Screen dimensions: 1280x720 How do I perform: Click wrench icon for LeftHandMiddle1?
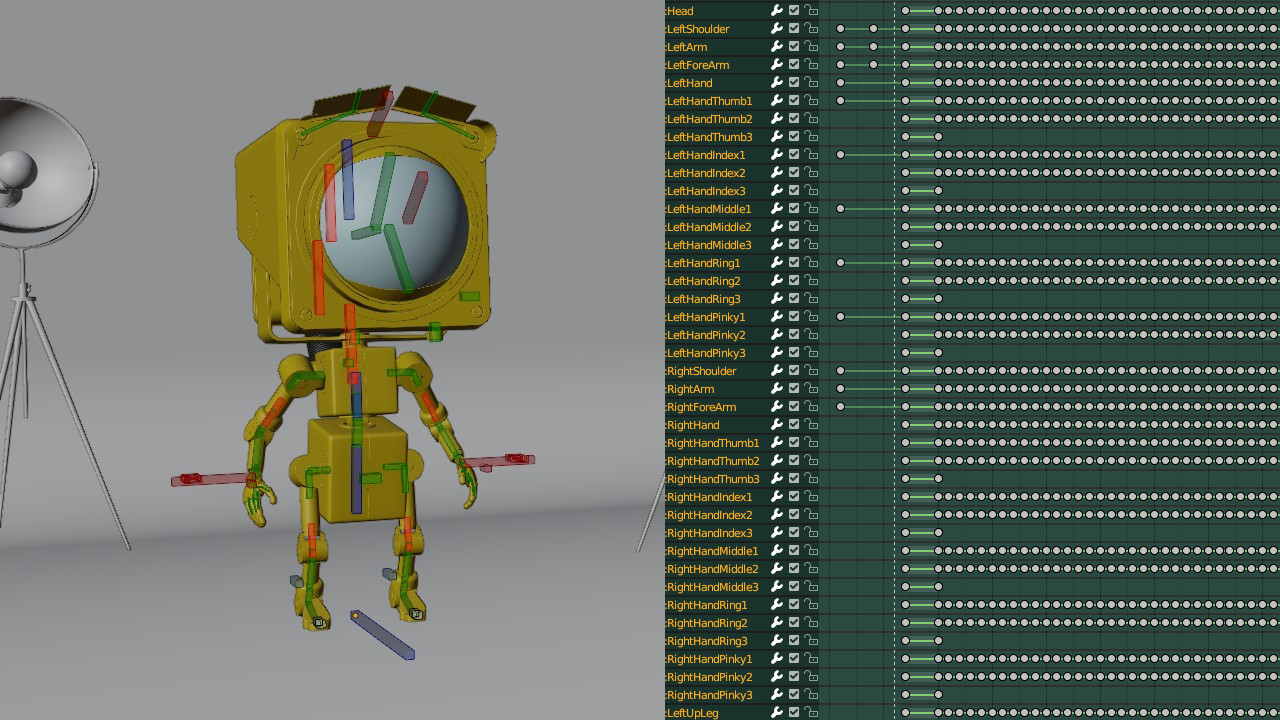tap(776, 208)
